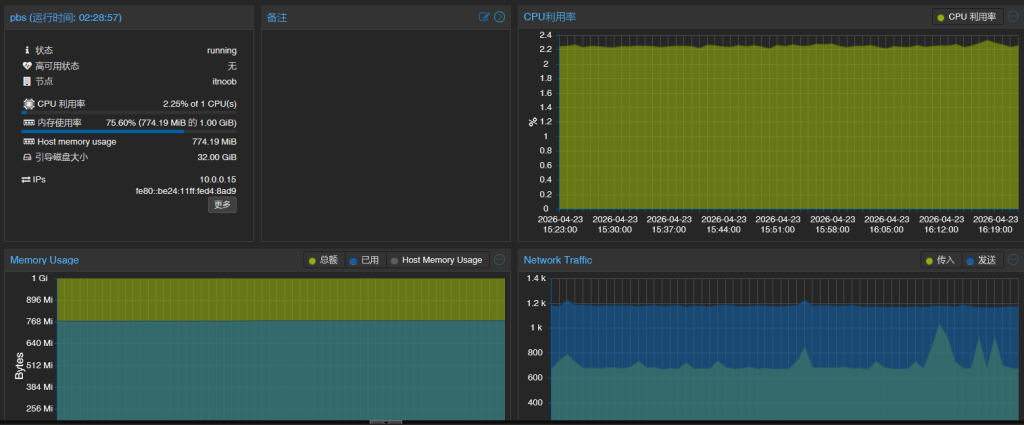Click the edit icon in 备注 panel
The image size is (1024, 425).
pos(485,17)
